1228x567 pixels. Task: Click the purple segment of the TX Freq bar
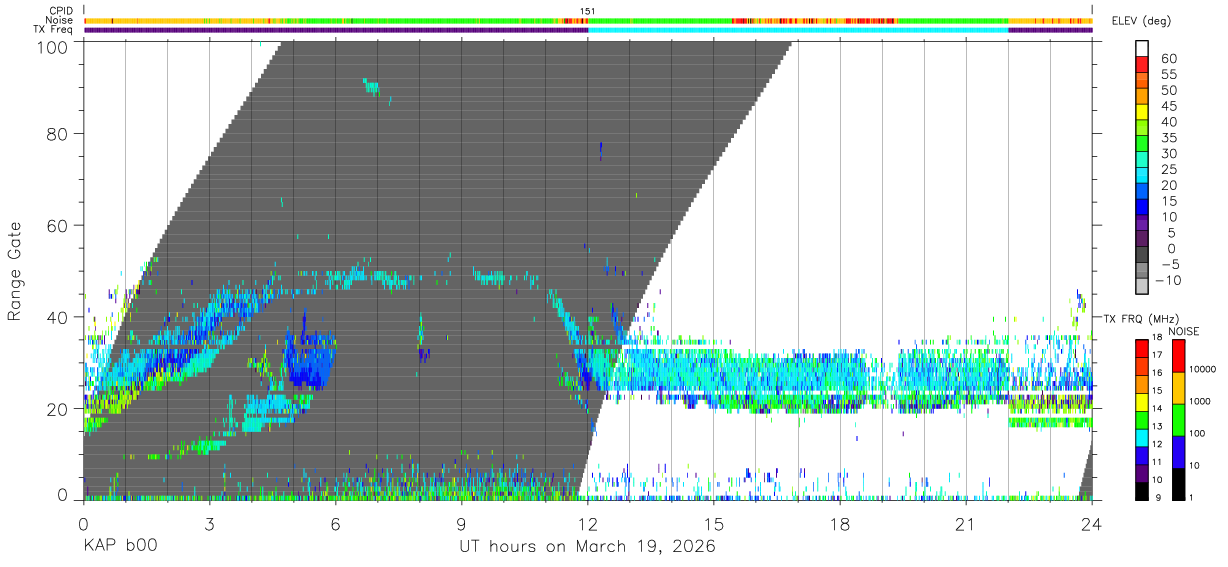click(x=335, y=30)
